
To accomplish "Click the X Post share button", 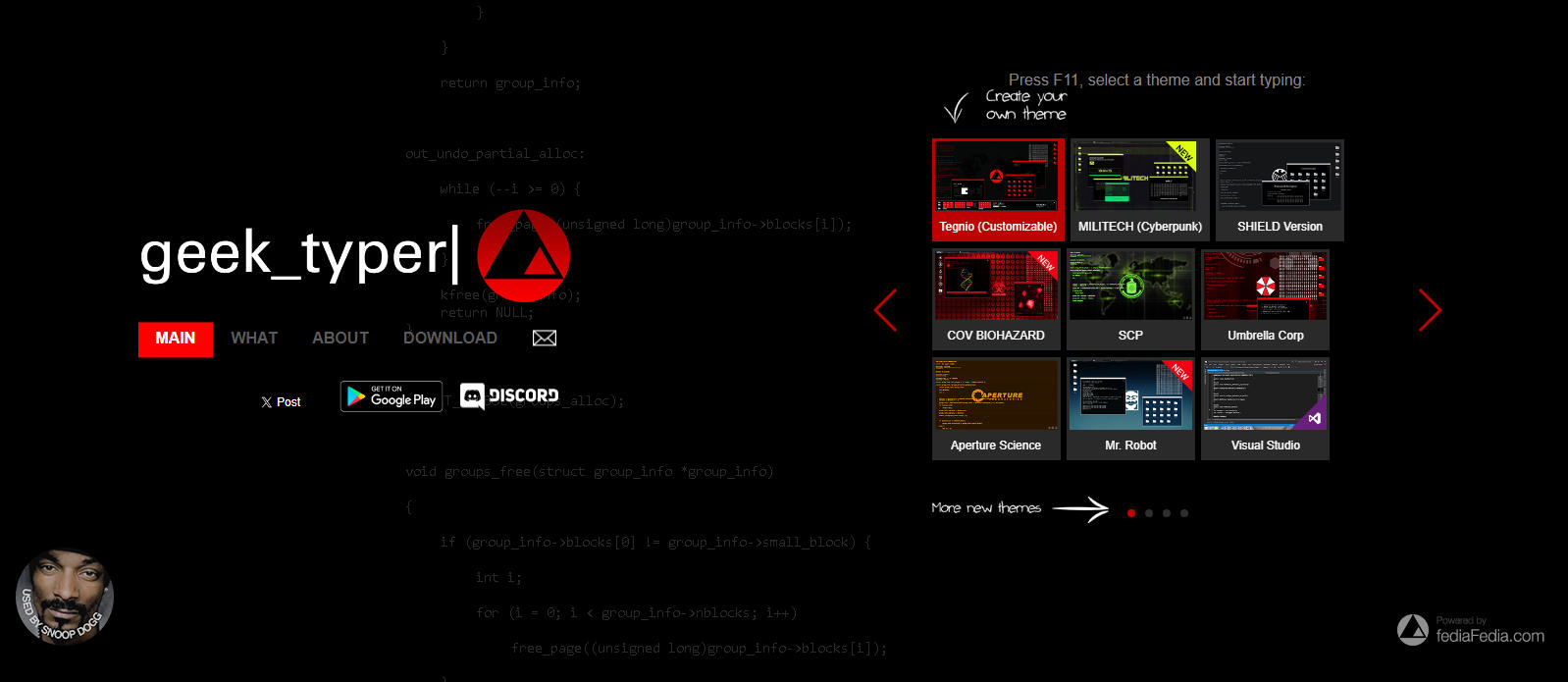I will pos(282,402).
